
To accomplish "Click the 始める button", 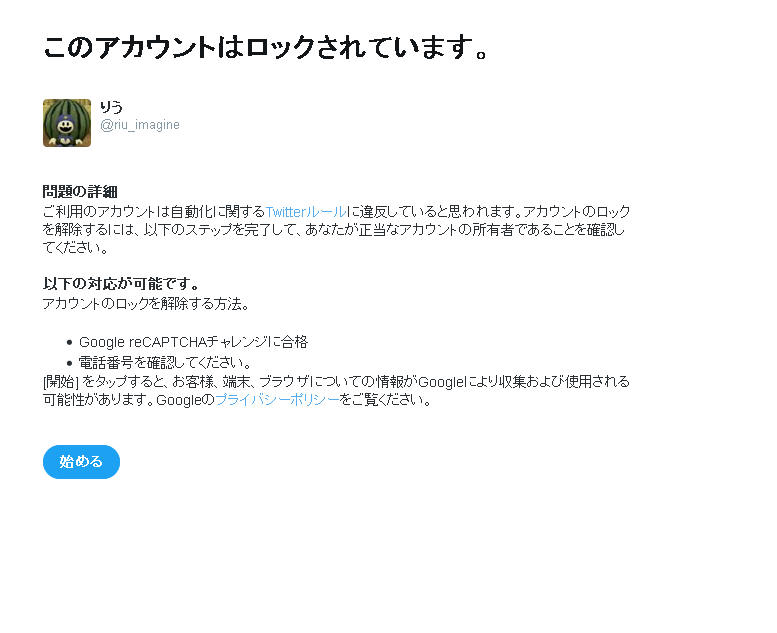I will (81, 462).
